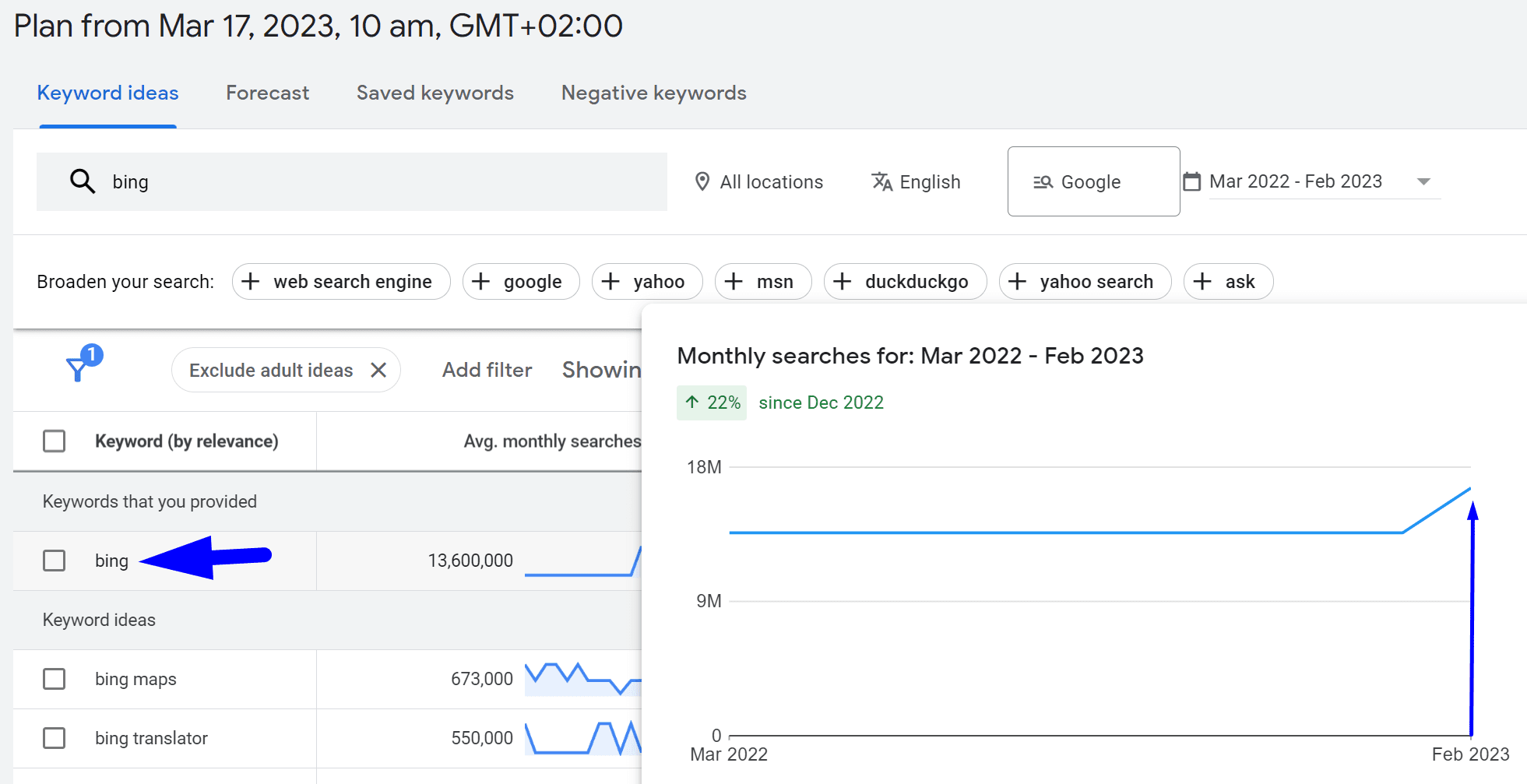Open the Negative keywords tab
1527x784 pixels.
click(653, 93)
